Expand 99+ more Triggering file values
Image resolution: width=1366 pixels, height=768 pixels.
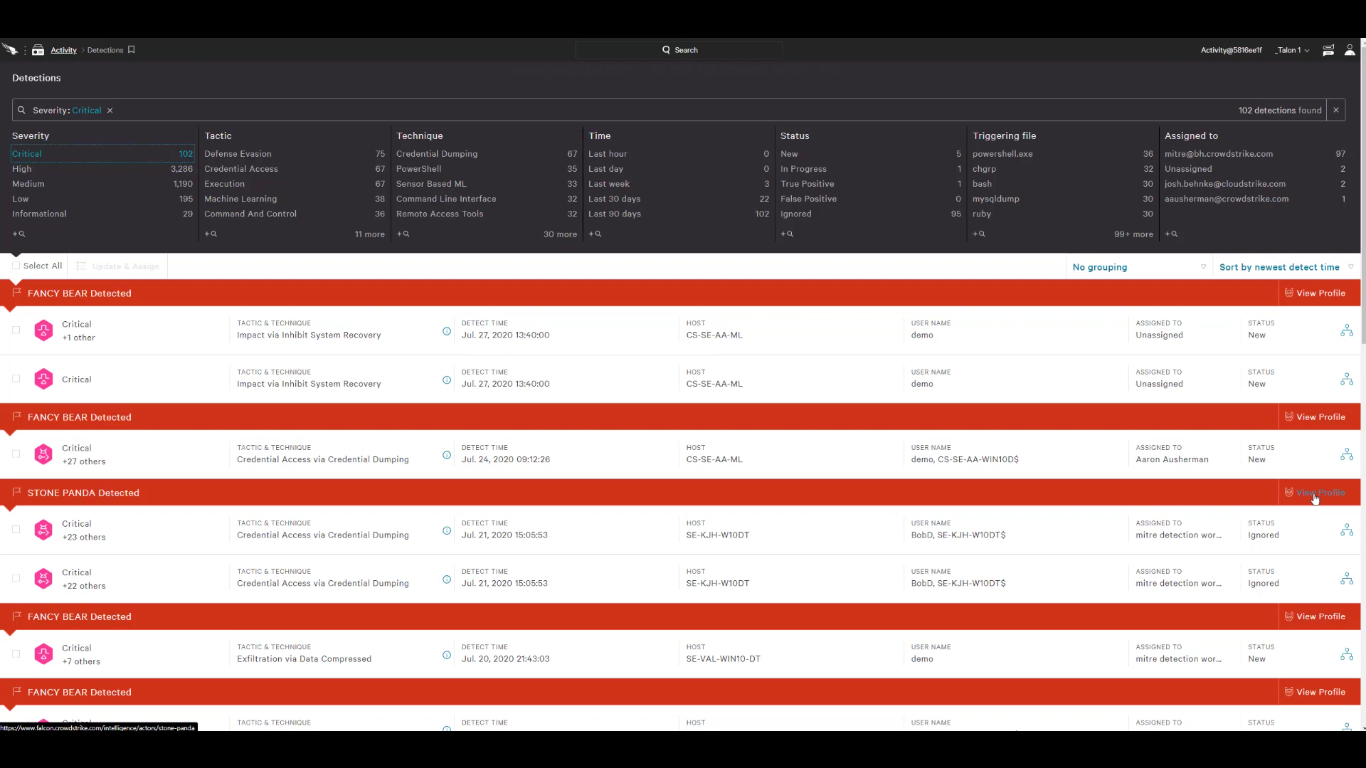coord(1134,234)
